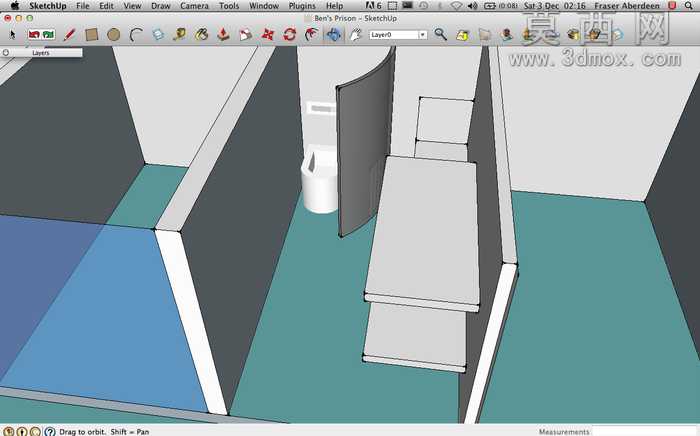This screenshot has height=436, width=700.
Task: Click the tool icon after Push/Pull
Action: tap(246, 34)
